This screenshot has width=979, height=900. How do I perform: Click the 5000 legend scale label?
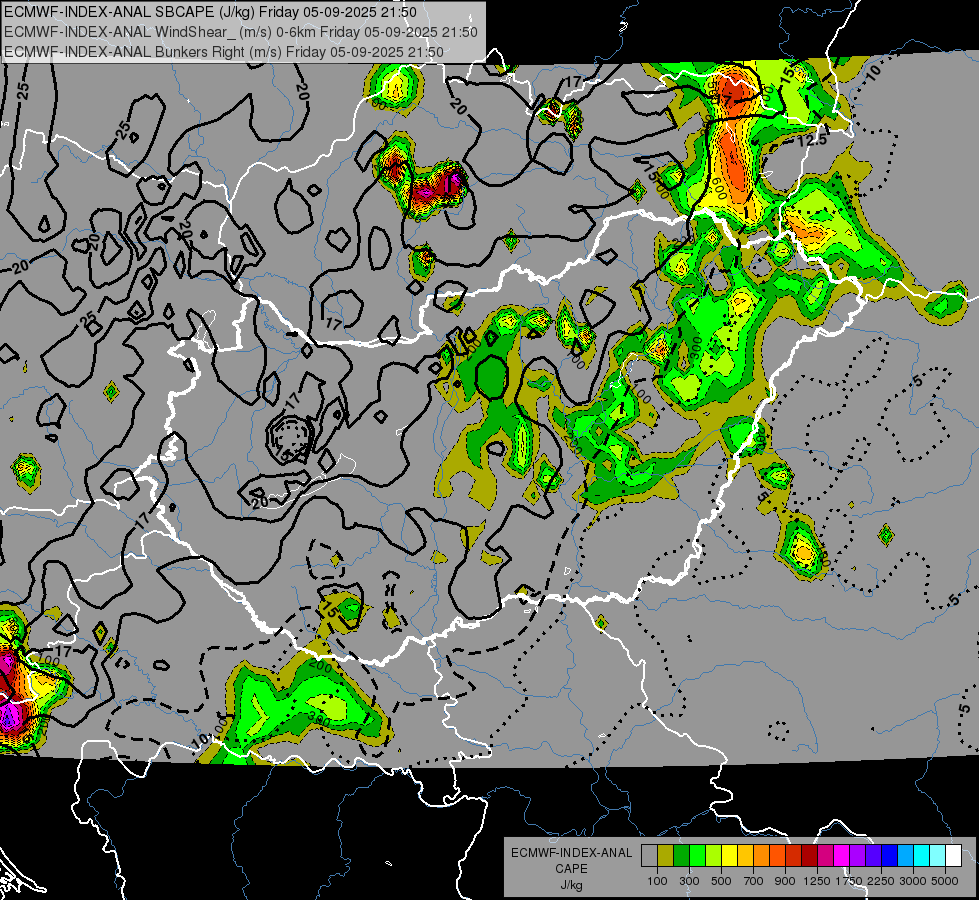[x=945, y=881]
